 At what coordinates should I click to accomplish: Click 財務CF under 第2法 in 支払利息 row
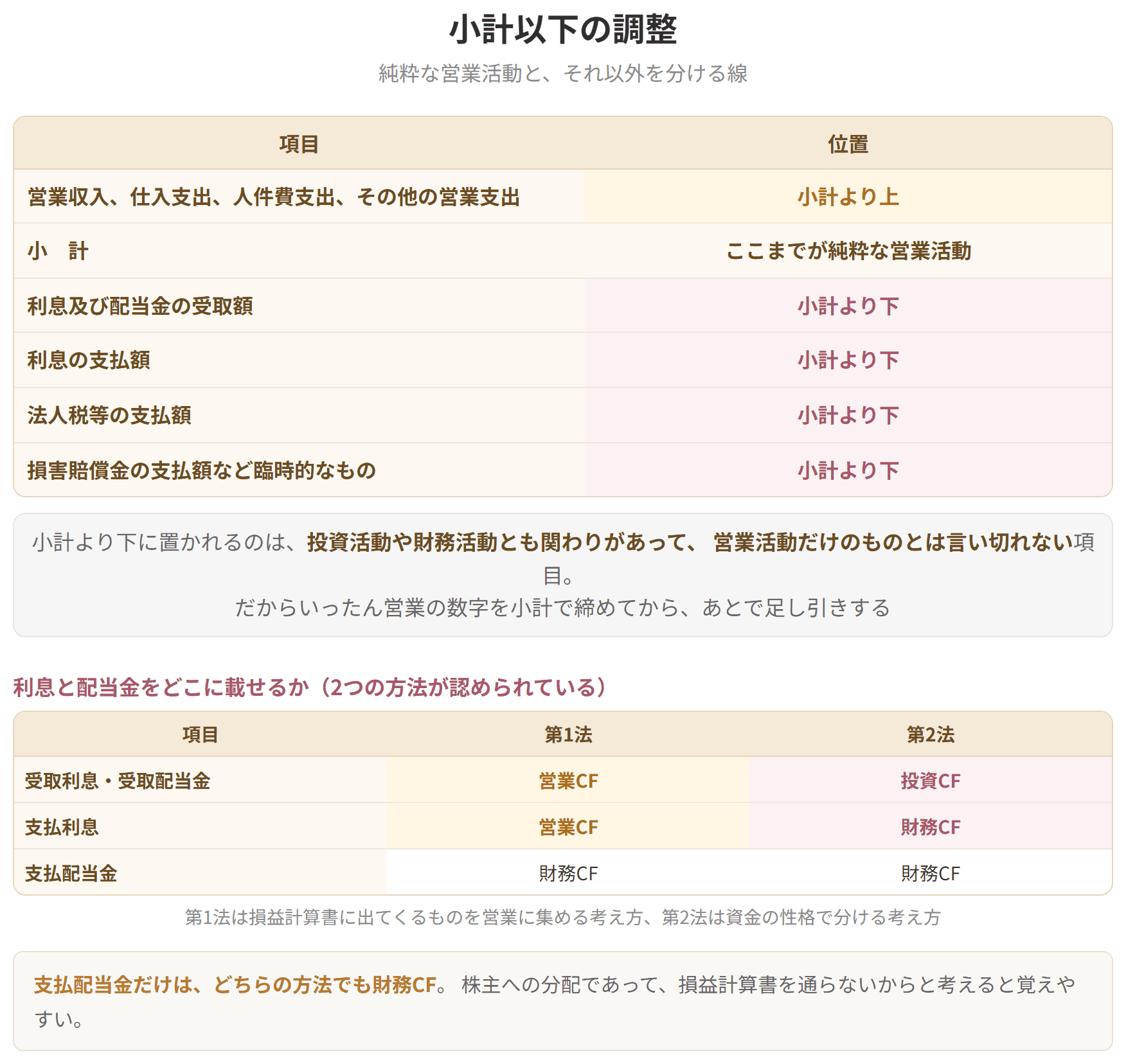[930, 827]
